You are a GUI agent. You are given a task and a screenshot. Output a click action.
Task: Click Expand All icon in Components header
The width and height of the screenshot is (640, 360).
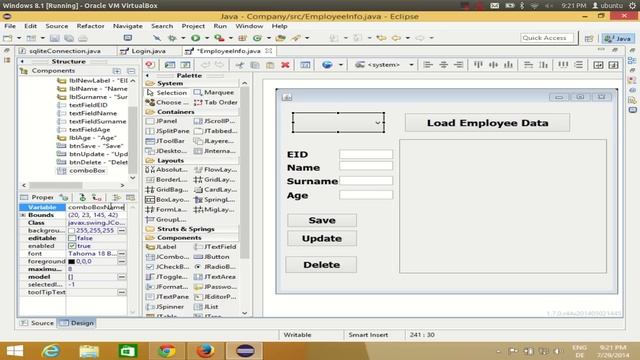pyautogui.click(x=117, y=71)
